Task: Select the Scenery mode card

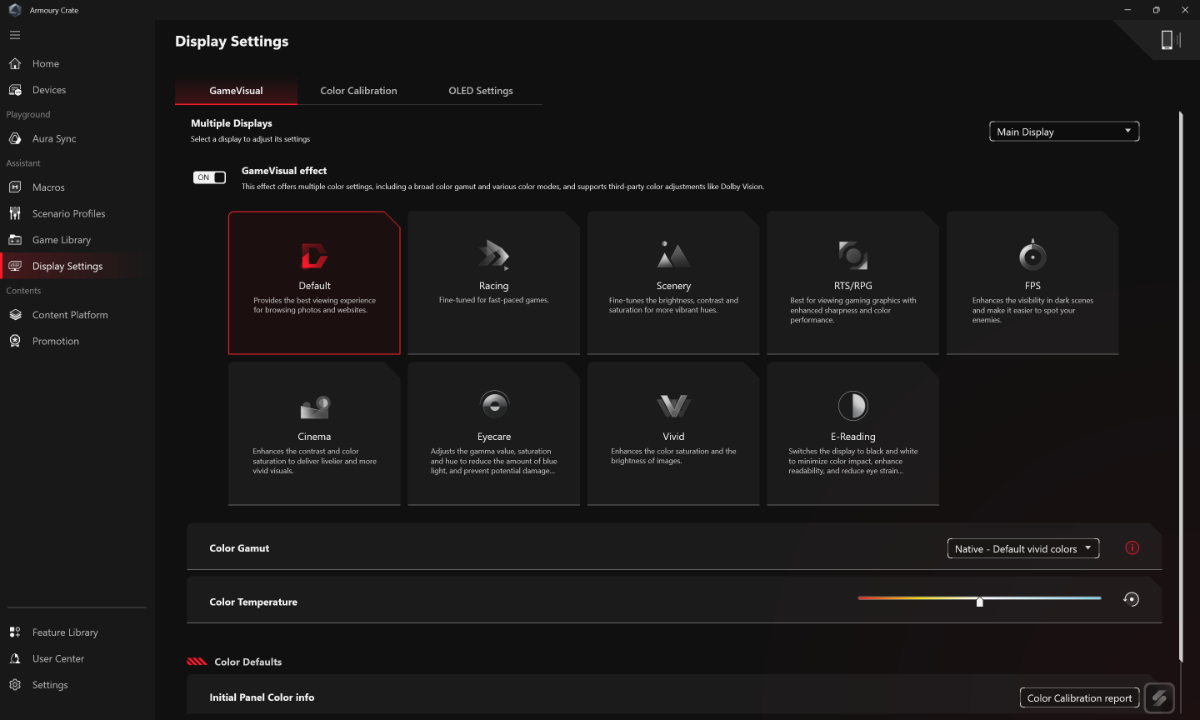Action: tap(674, 283)
